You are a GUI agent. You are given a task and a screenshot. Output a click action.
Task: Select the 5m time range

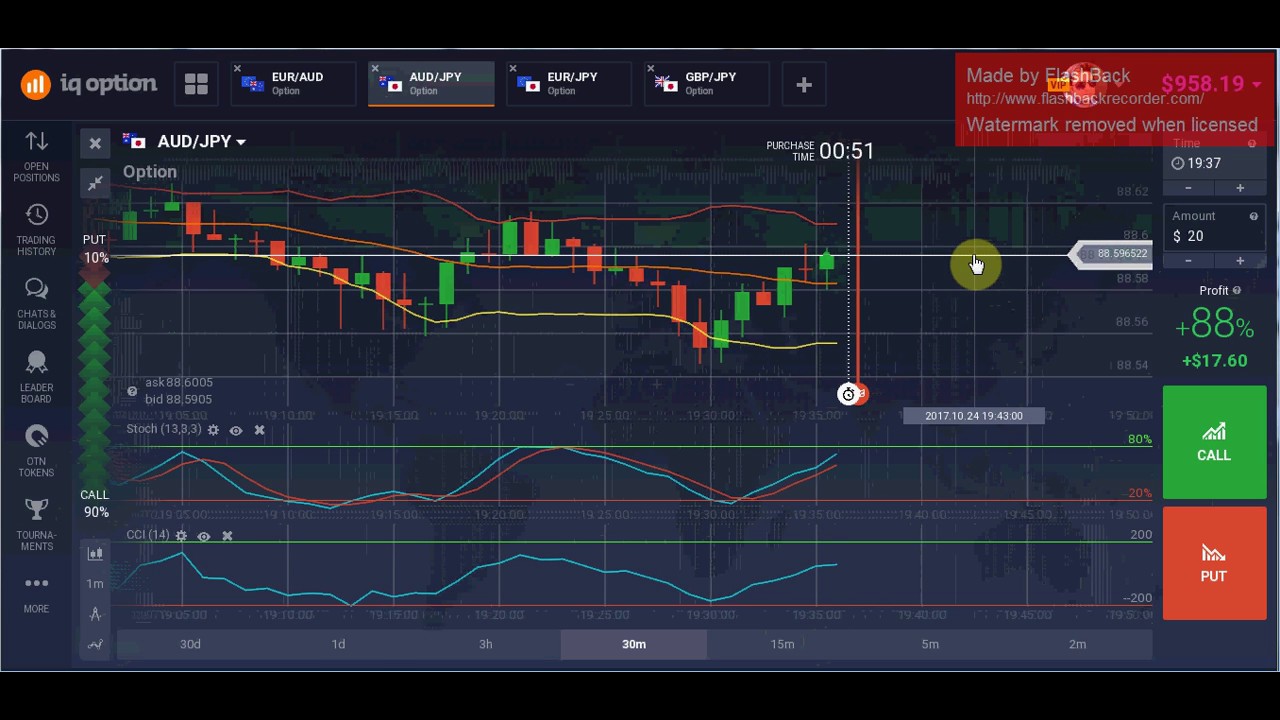click(930, 644)
